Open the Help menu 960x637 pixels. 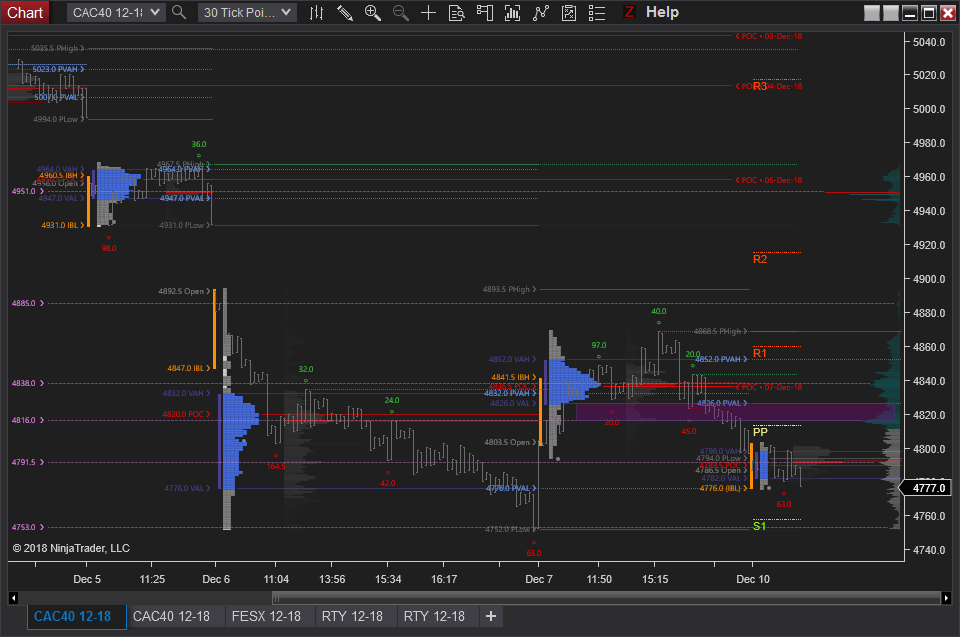pos(662,12)
